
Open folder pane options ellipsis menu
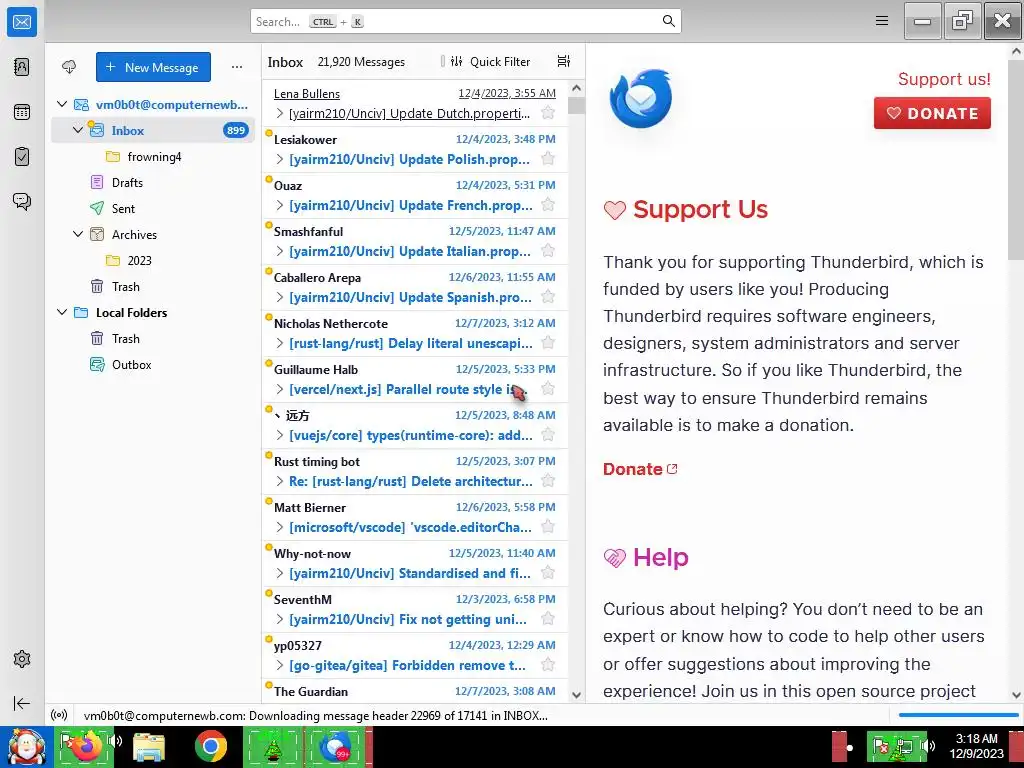pyautogui.click(x=236, y=67)
